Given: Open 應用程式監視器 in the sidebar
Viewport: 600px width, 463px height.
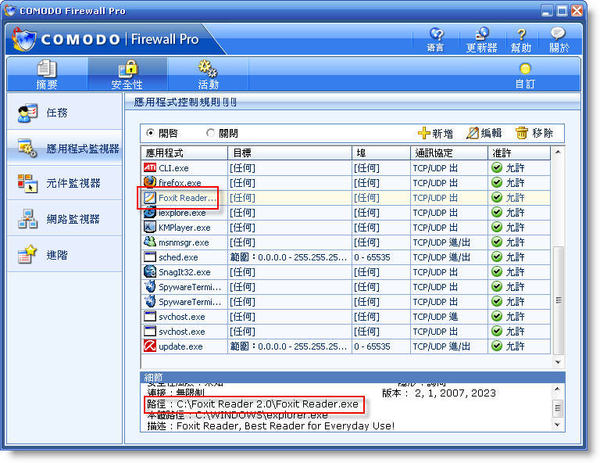Looking at the screenshot, I should (x=64, y=148).
